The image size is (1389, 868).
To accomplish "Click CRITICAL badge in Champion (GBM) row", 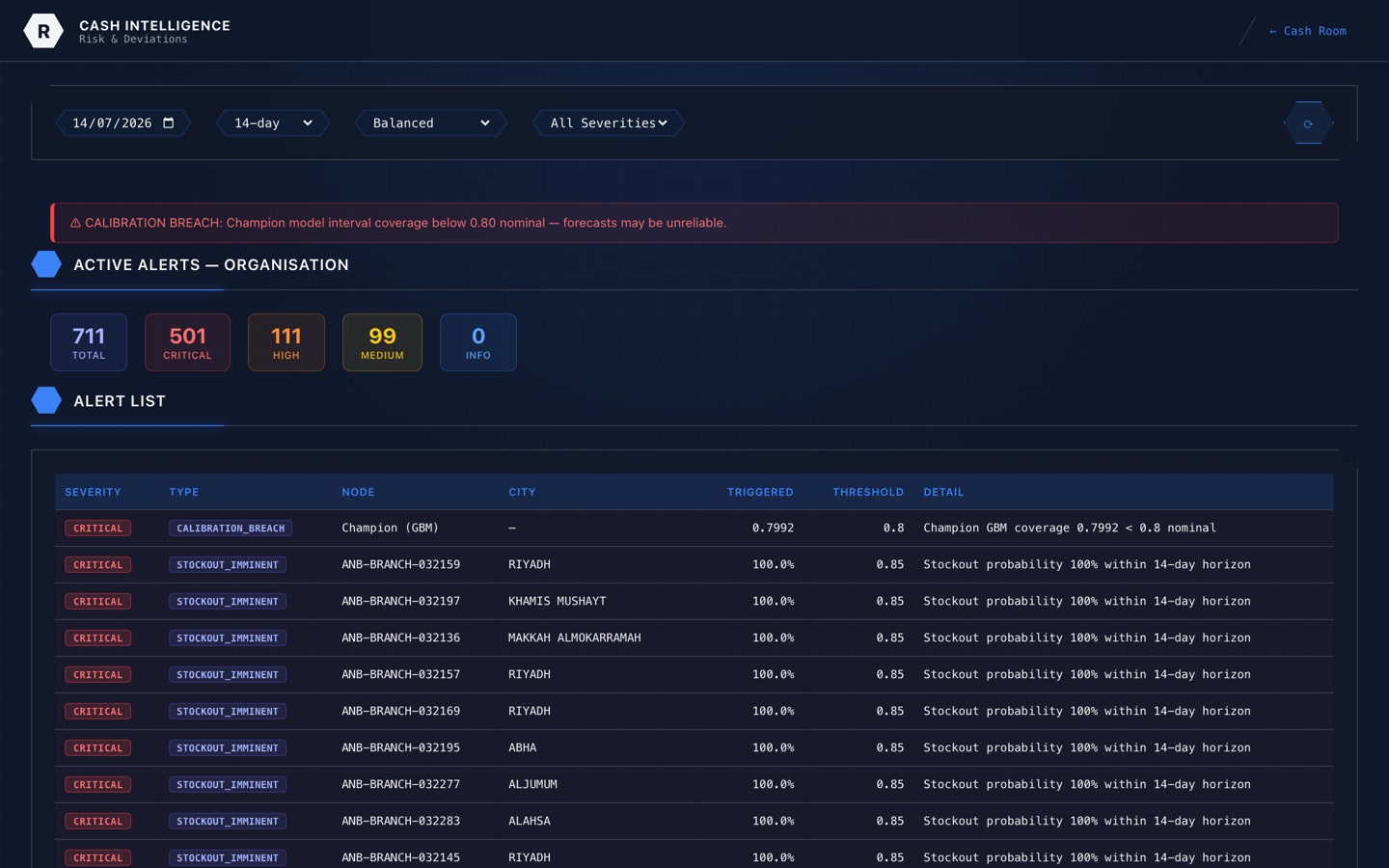I will 97,529.
